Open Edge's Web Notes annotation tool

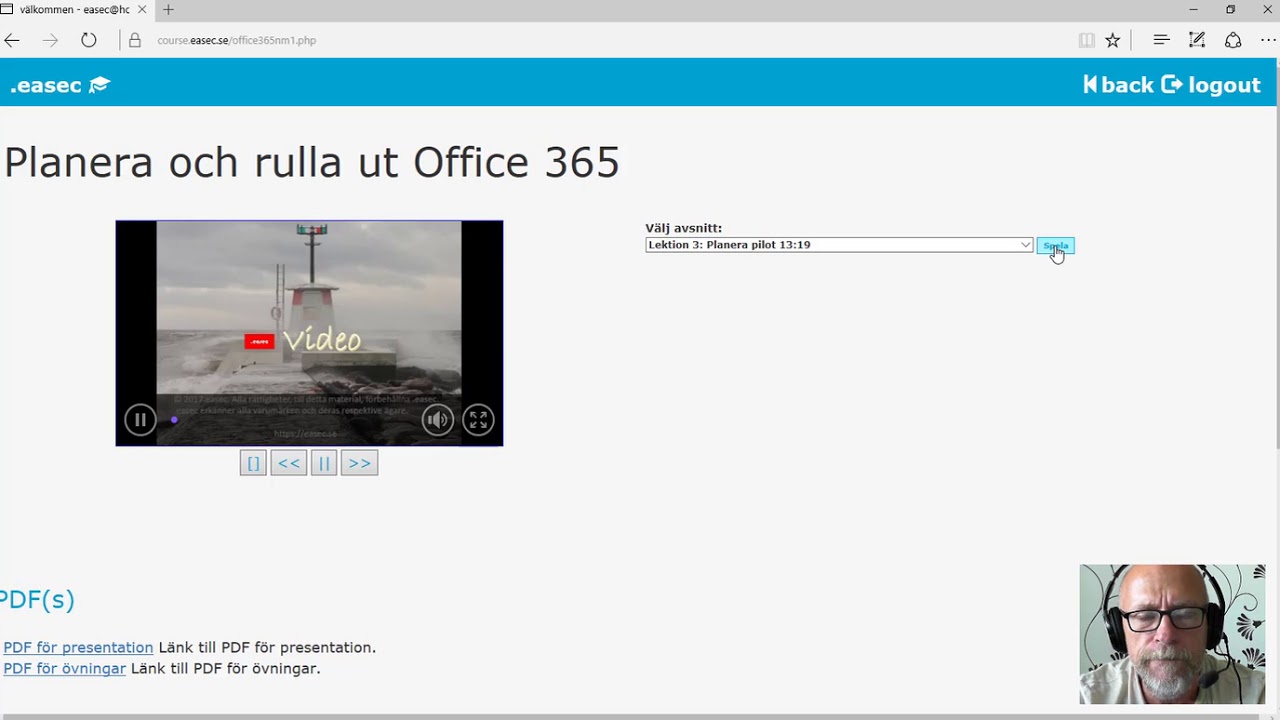1196,40
